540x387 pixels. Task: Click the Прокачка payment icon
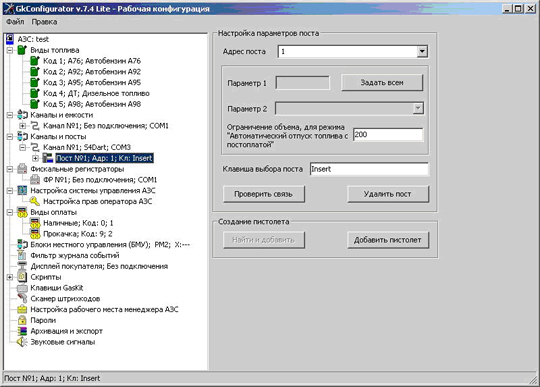(x=35, y=234)
